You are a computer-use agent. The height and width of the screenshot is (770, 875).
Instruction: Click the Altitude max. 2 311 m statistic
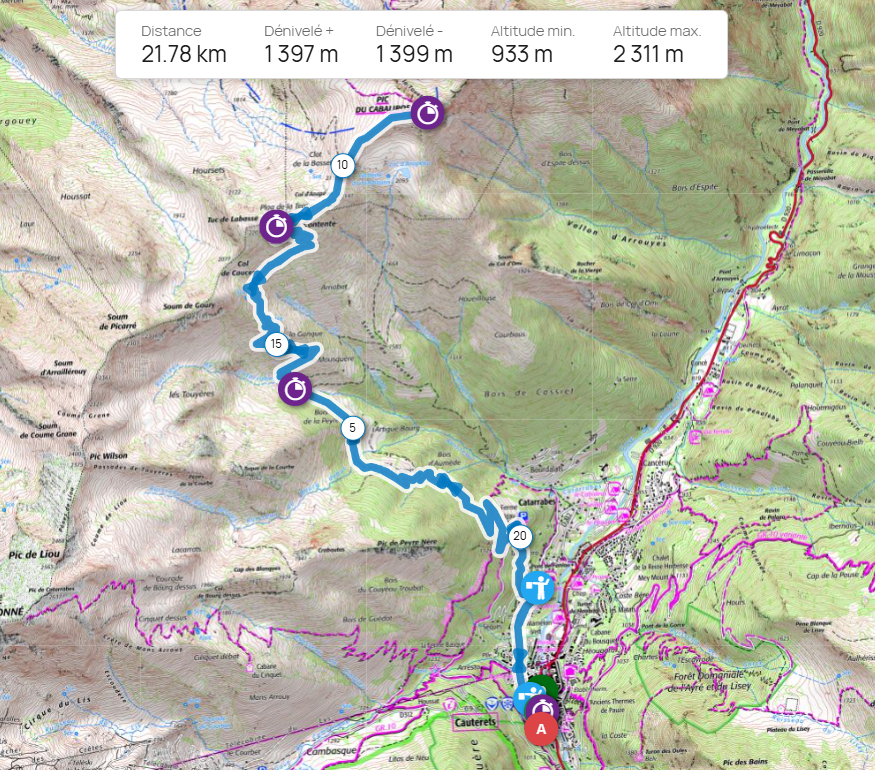point(657,45)
